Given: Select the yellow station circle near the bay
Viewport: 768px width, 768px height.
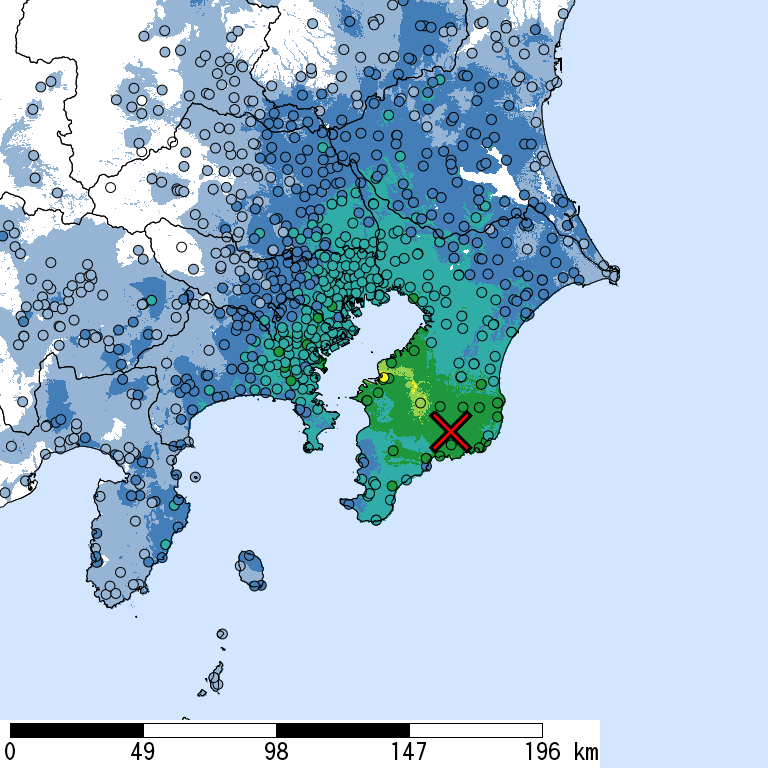Looking at the screenshot, I should (384, 378).
